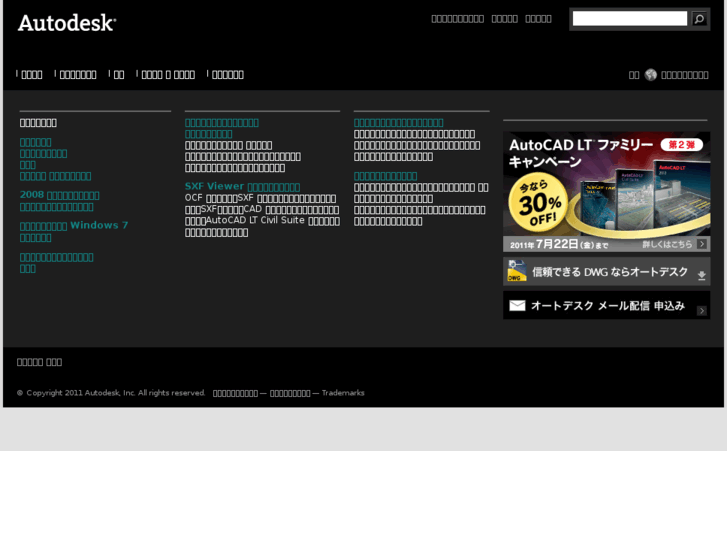727x545 pixels.
Task: Focus the search input field
Action: [x=630, y=19]
